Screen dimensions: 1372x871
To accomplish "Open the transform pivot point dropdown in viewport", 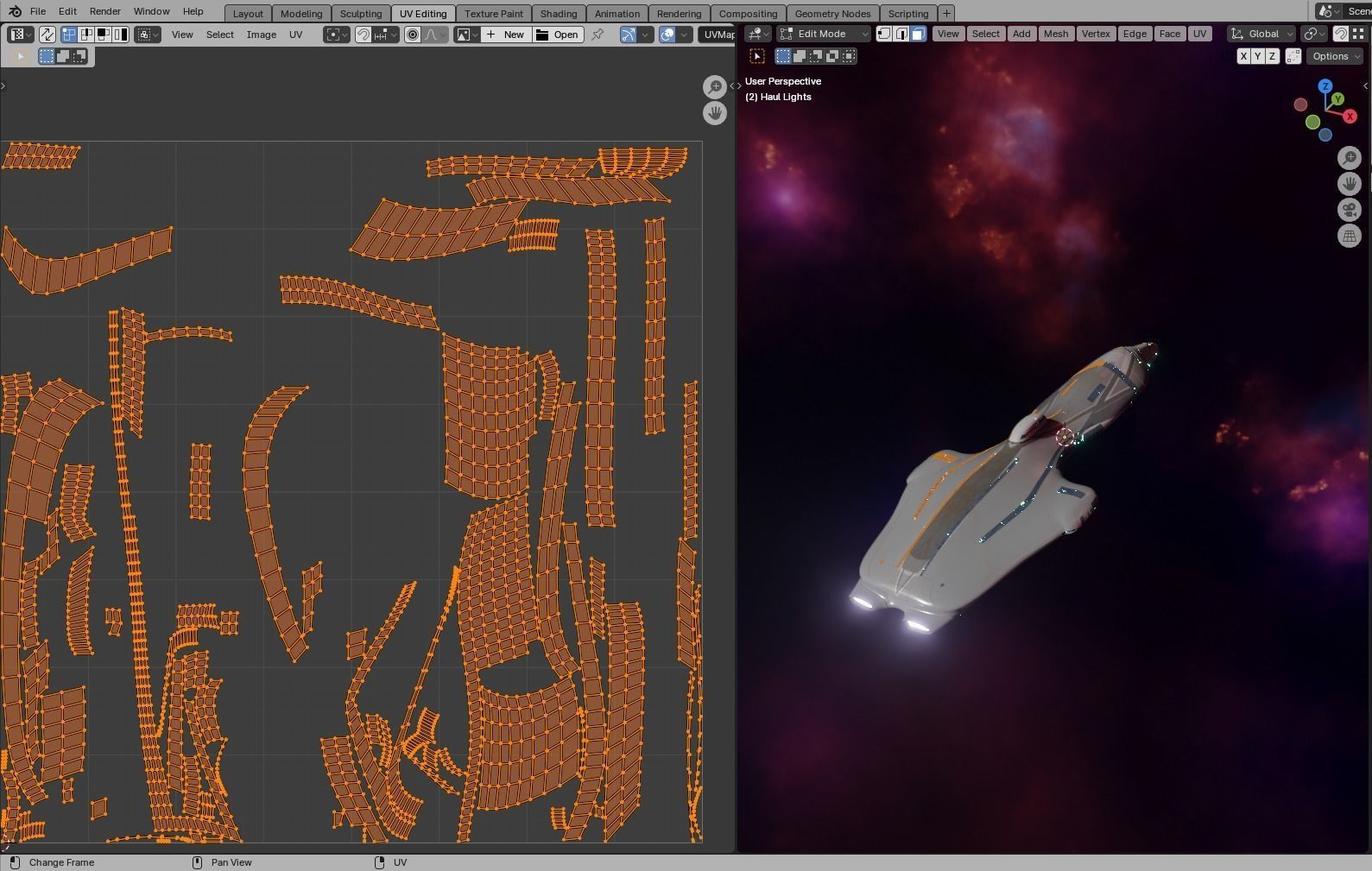I will pyautogui.click(x=1313, y=34).
